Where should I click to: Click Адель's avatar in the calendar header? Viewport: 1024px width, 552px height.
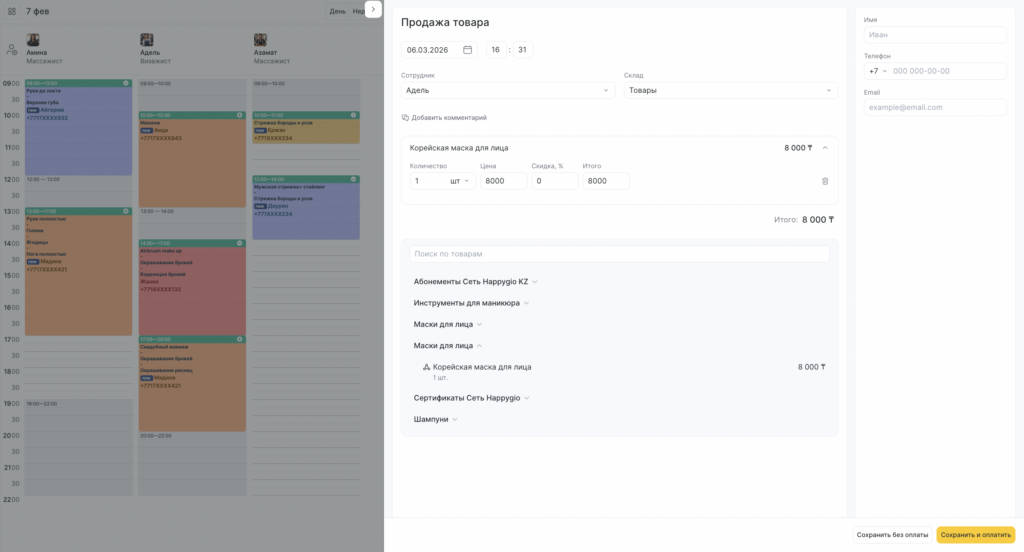pos(147,41)
